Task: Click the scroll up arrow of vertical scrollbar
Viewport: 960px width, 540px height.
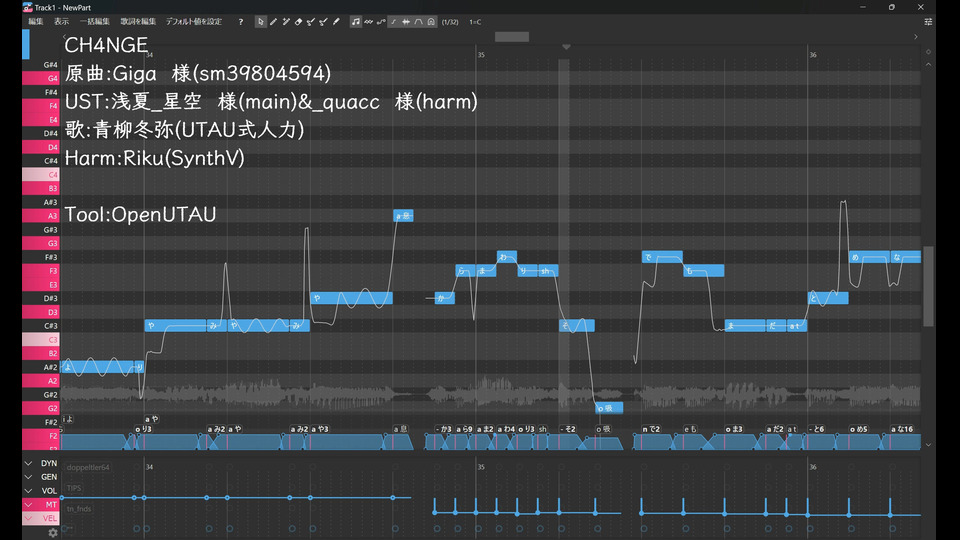Action: point(928,64)
